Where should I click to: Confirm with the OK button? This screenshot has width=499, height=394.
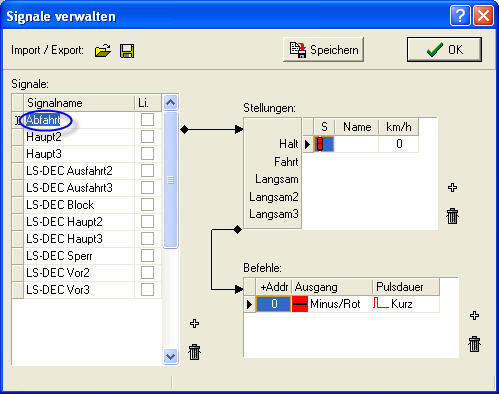click(444, 50)
